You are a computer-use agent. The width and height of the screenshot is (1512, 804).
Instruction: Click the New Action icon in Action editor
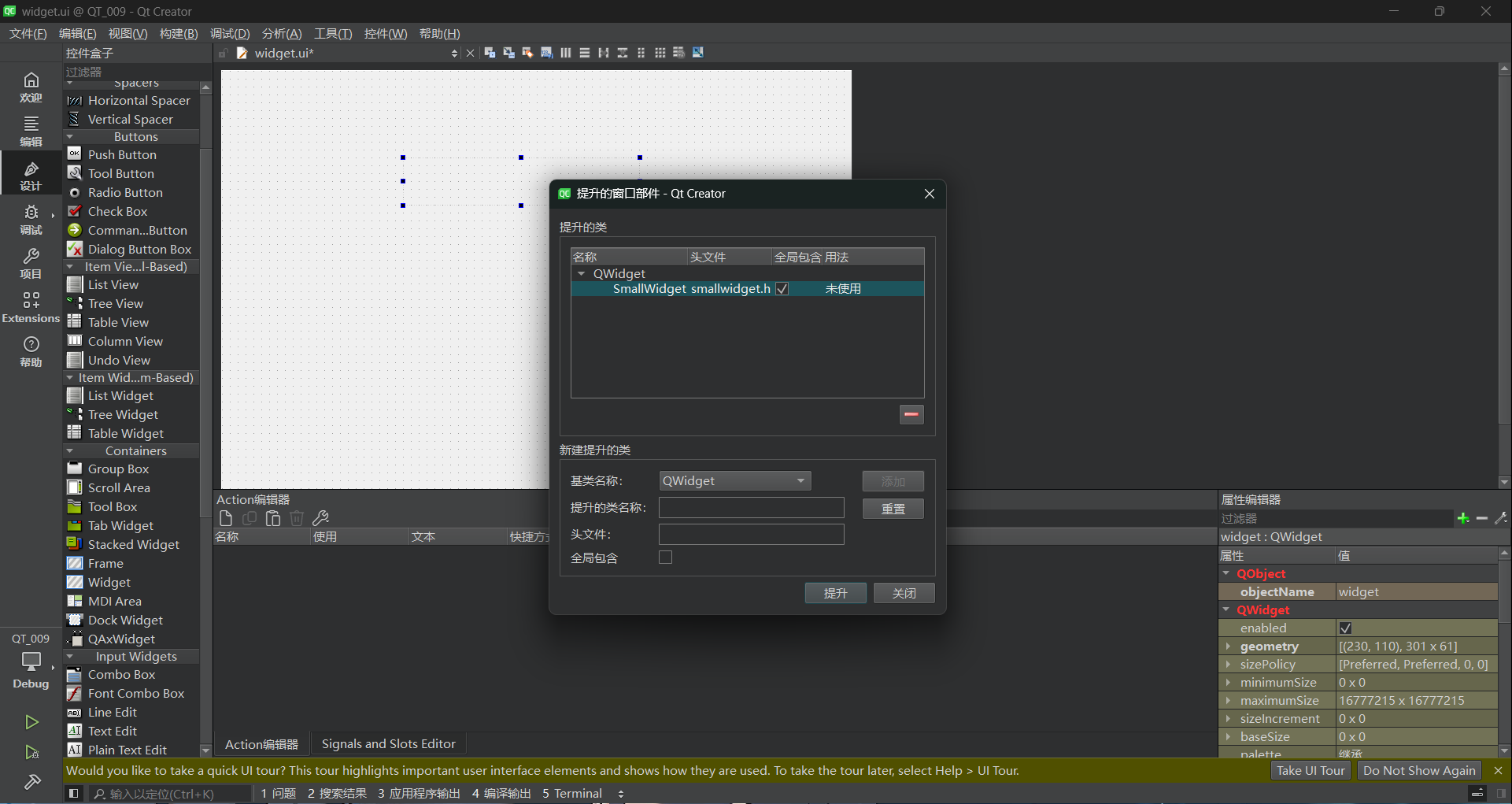click(x=226, y=518)
